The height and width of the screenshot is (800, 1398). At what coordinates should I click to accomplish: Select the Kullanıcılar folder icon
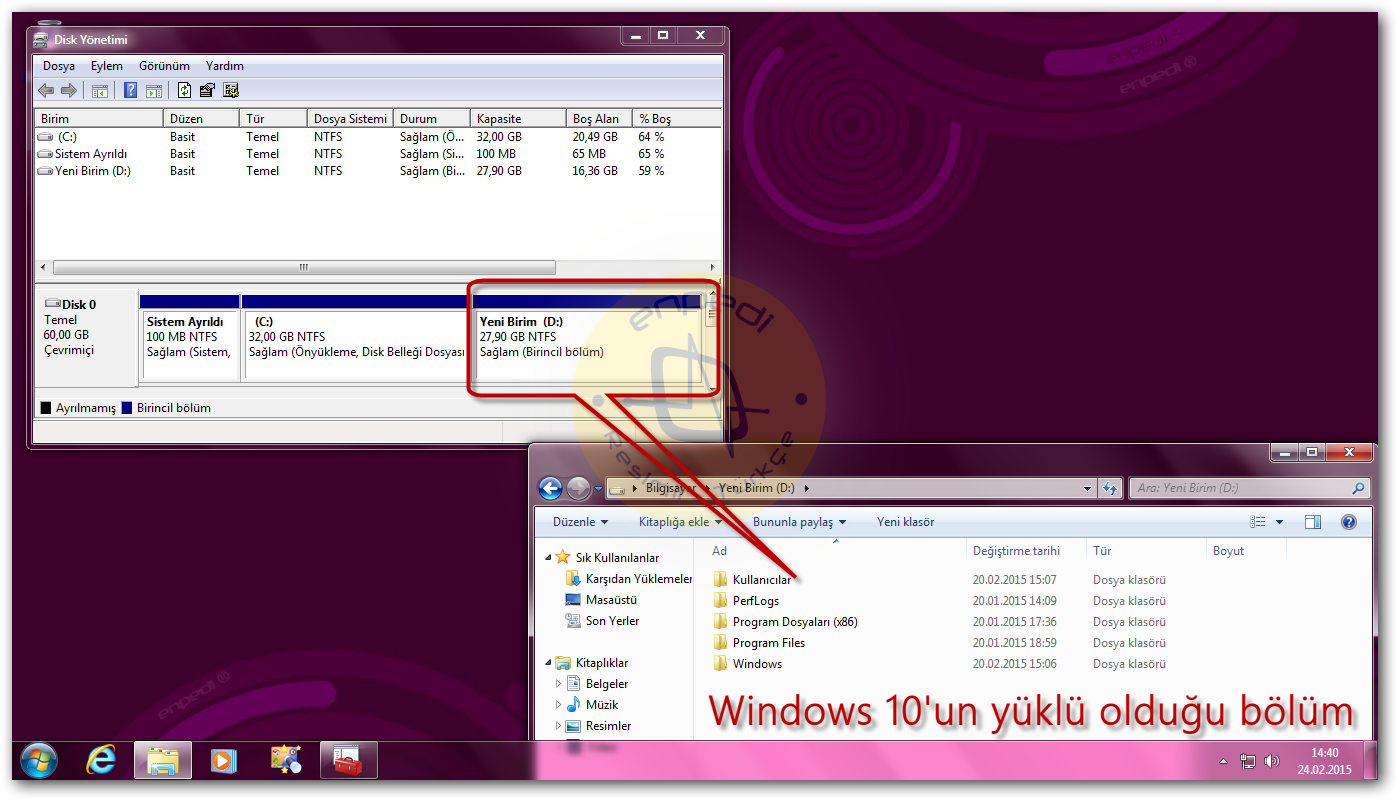pos(720,580)
